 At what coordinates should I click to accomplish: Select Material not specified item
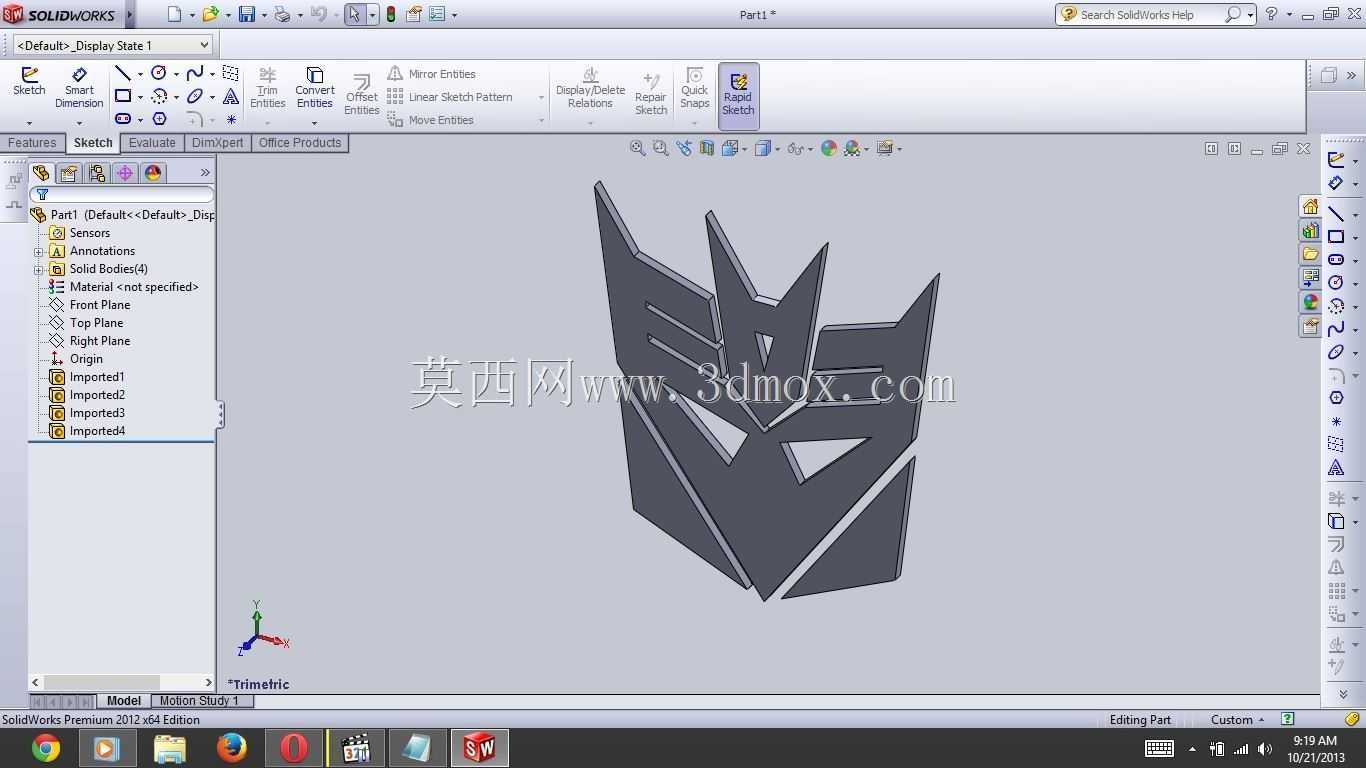[134, 287]
